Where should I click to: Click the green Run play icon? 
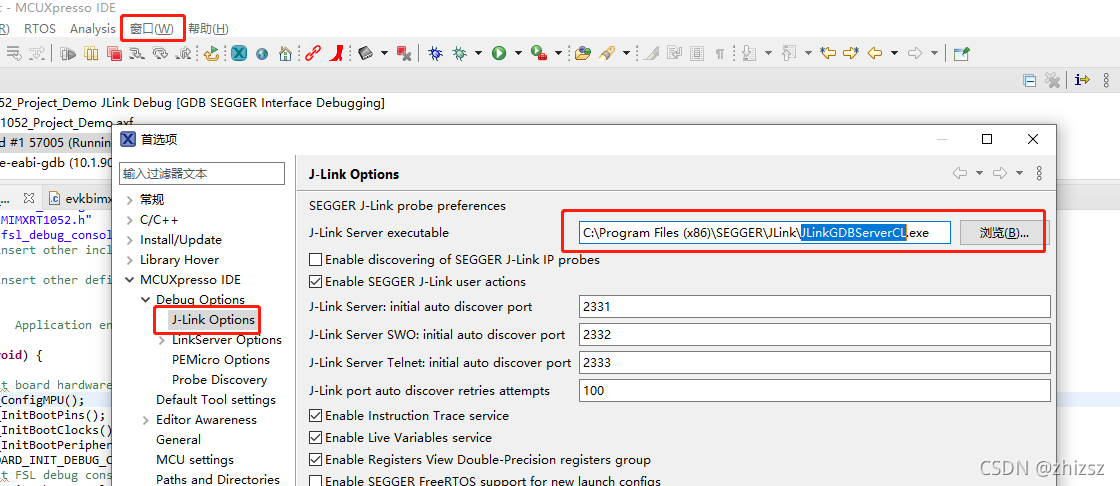(499, 53)
